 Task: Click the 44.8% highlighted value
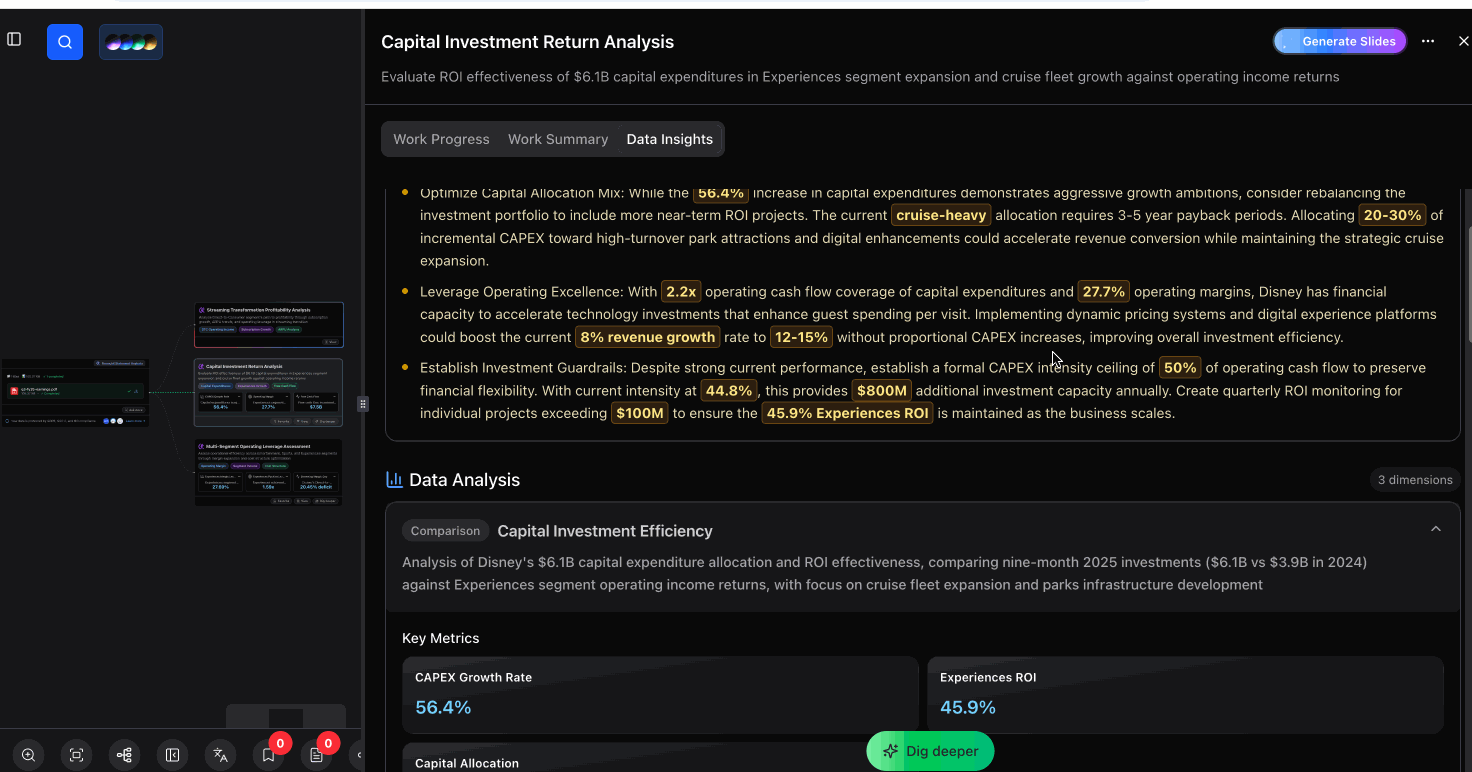coord(729,391)
